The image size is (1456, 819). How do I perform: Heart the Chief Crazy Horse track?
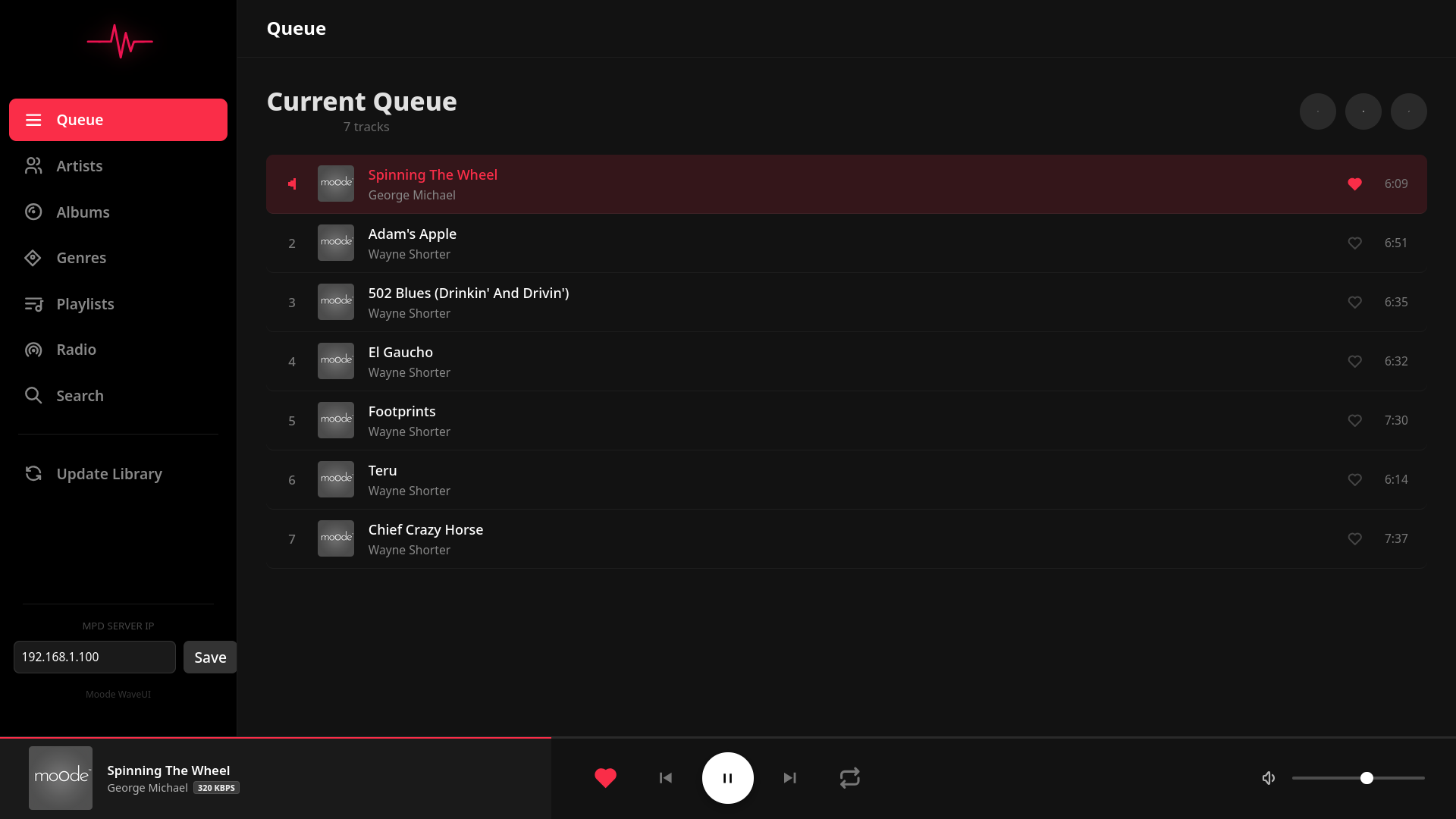click(x=1354, y=539)
